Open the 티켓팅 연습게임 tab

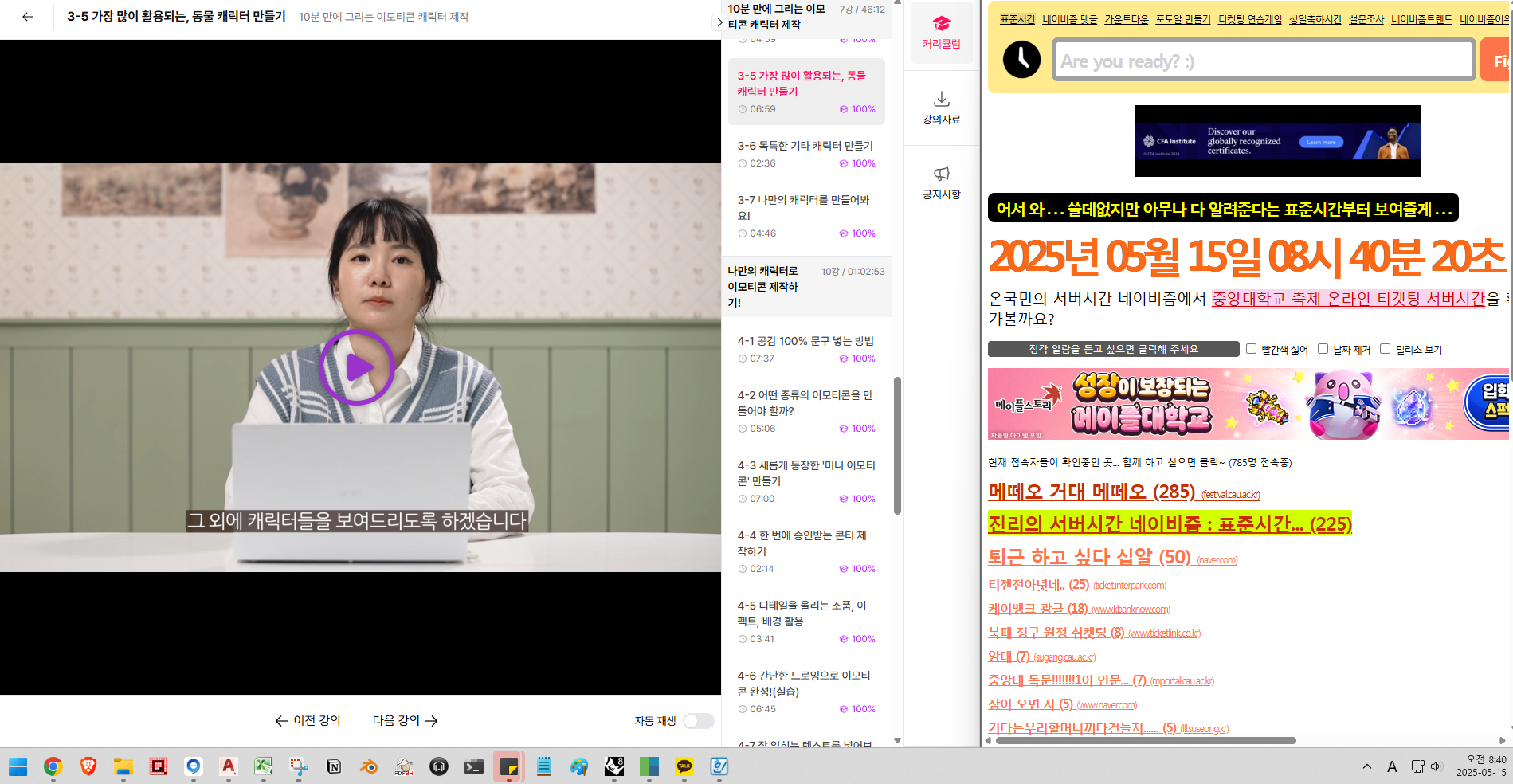(1250, 19)
